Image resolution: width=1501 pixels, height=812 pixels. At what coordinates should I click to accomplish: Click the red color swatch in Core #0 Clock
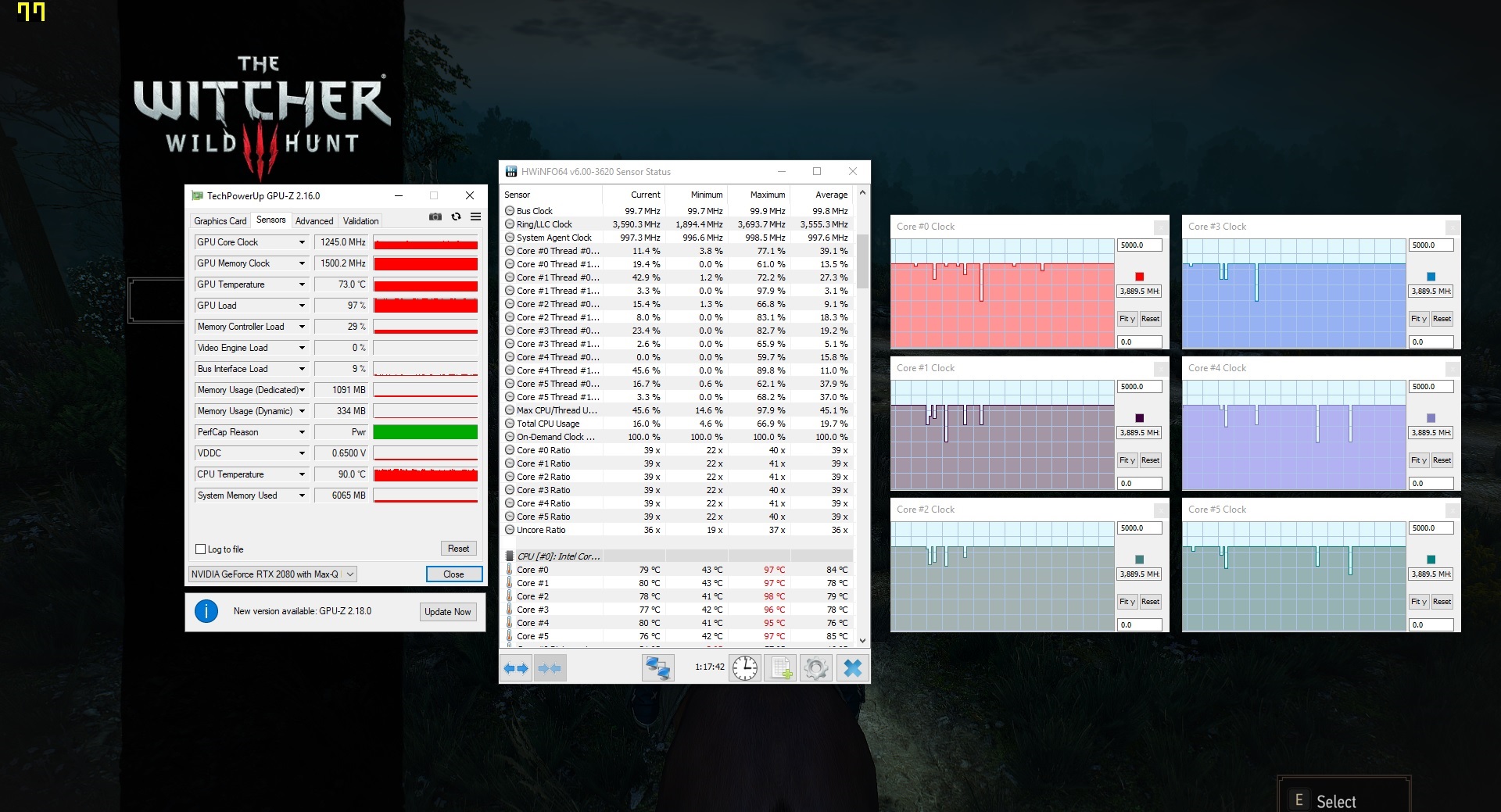(1140, 277)
